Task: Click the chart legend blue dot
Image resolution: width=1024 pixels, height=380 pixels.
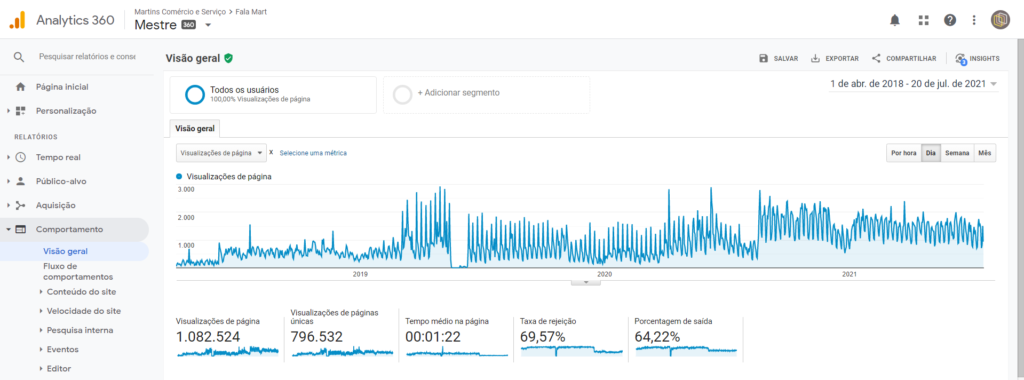Action: pyautogui.click(x=180, y=176)
